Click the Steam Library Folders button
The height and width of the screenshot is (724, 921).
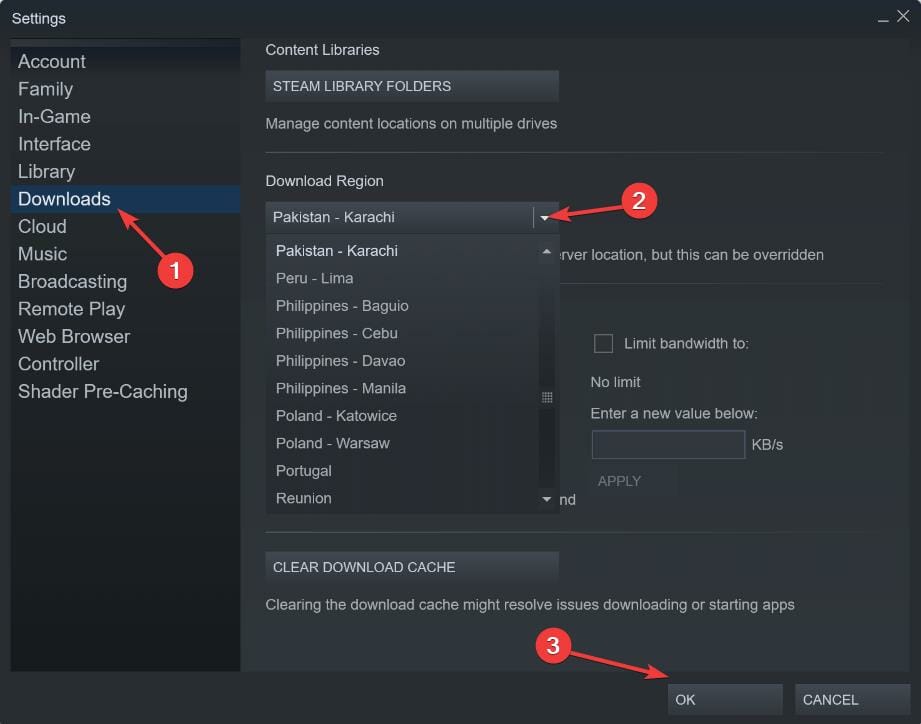pyautogui.click(x=412, y=86)
